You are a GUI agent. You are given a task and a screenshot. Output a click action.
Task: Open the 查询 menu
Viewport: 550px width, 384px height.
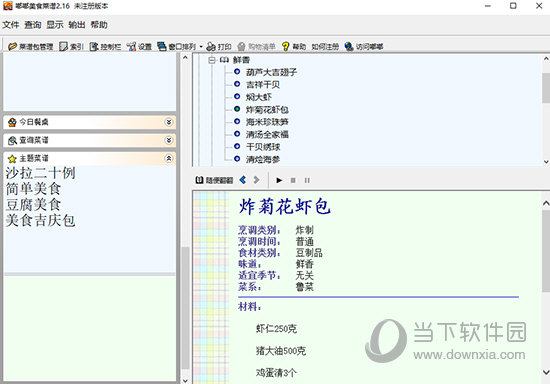[x=33, y=25]
